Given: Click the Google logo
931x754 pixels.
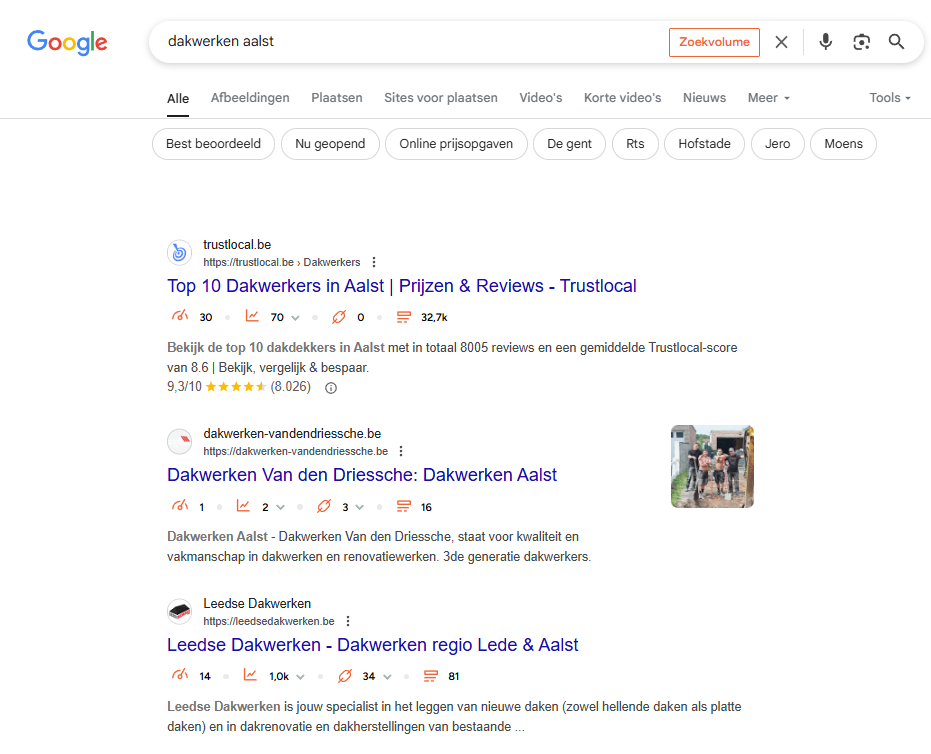Looking at the screenshot, I should pyautogui.click(x=67, y=42).
